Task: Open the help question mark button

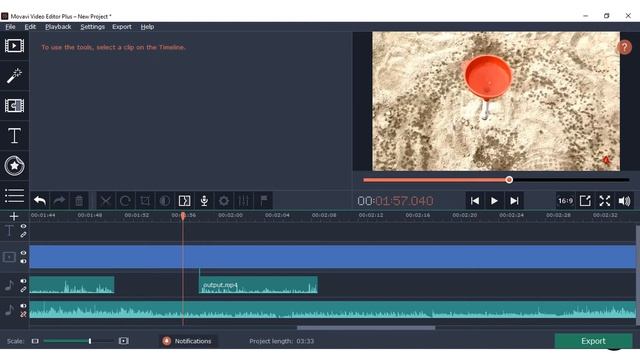Action: (x=624, y=47)
